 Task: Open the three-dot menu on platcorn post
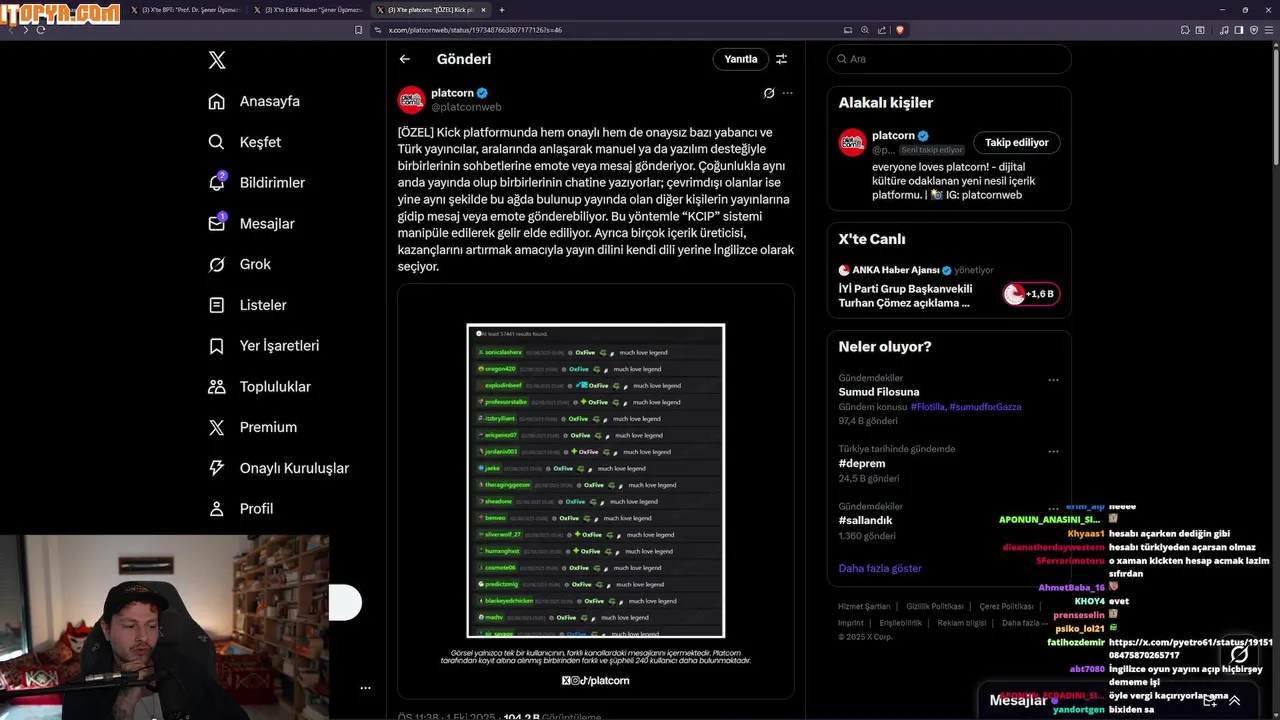coord(788,93)
